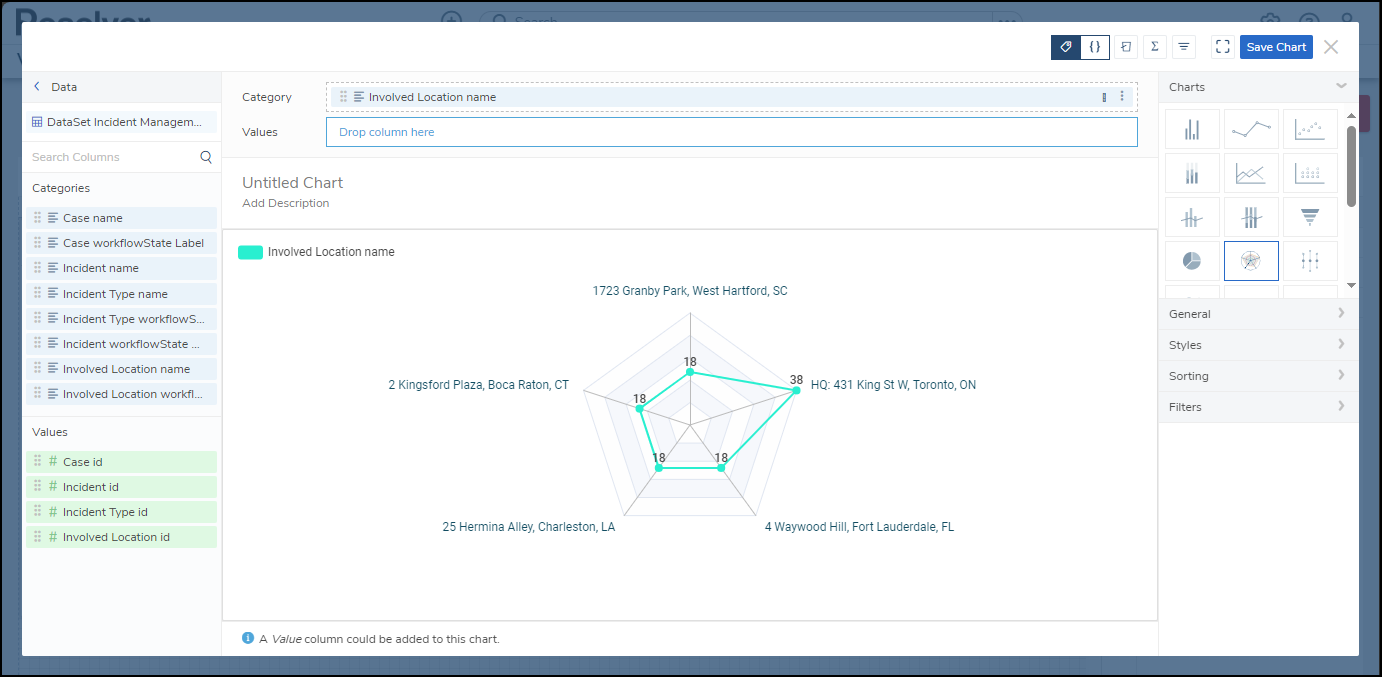The image size is (1382, 677).
Task: Click the Values drop column field
Action: (x=731, y=132)
